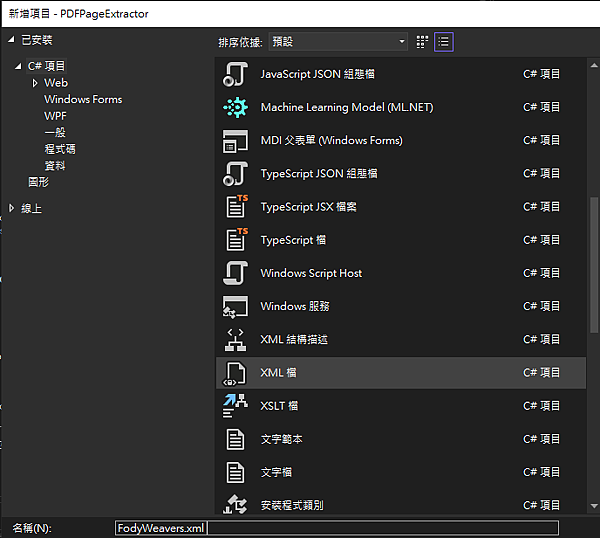The image size is (600, 538).
Task: Click the 'TypeScript 檔' template name
Action: coord(293,240)
